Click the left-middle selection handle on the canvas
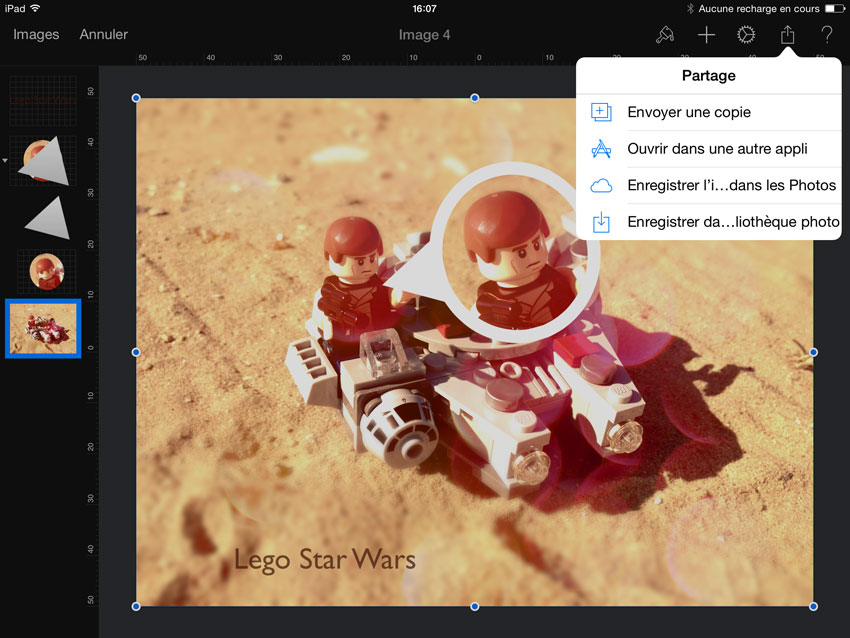 click(x=136, y=352)
